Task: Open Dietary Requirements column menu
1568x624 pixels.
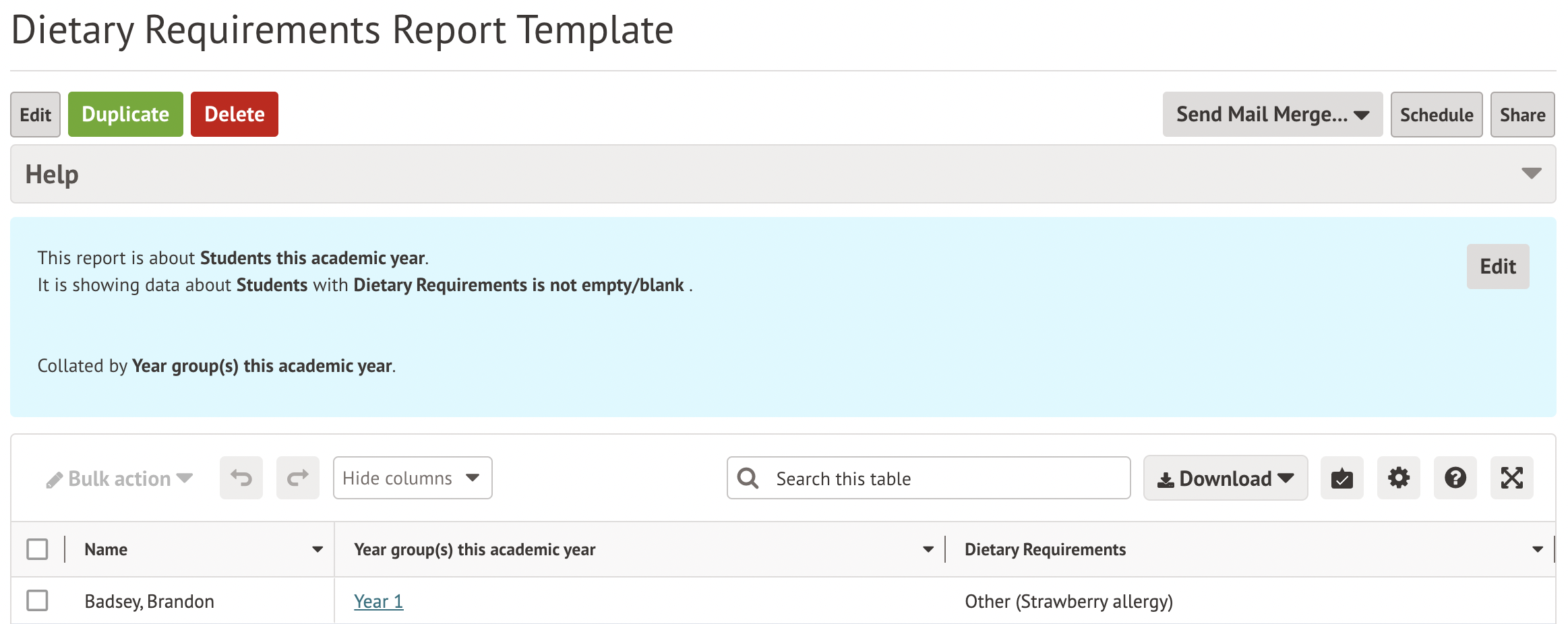Action: 1537,549
